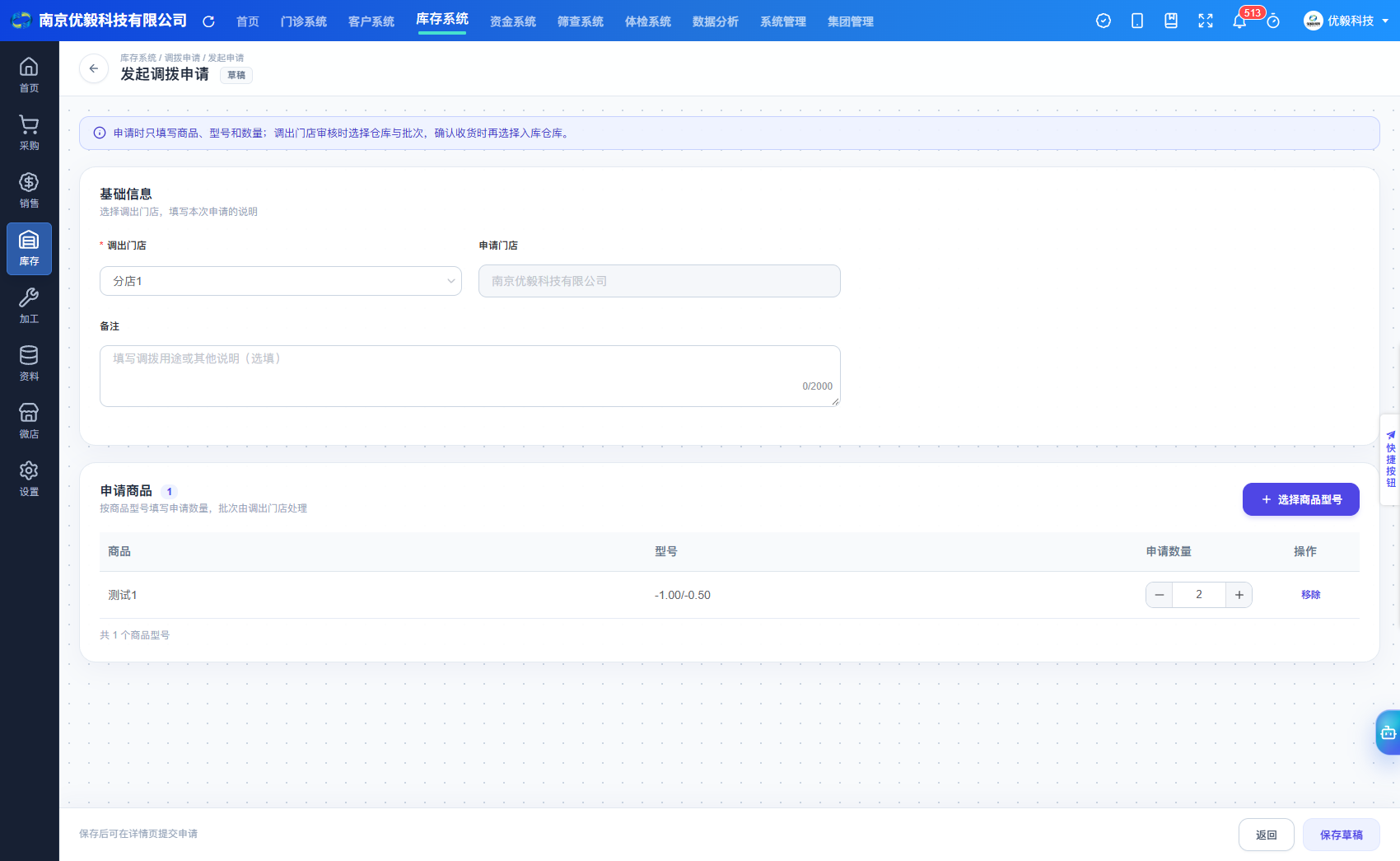Open 体检系统 top menu
This screenshot has height=861, width=1400.
tap(648, 21)
